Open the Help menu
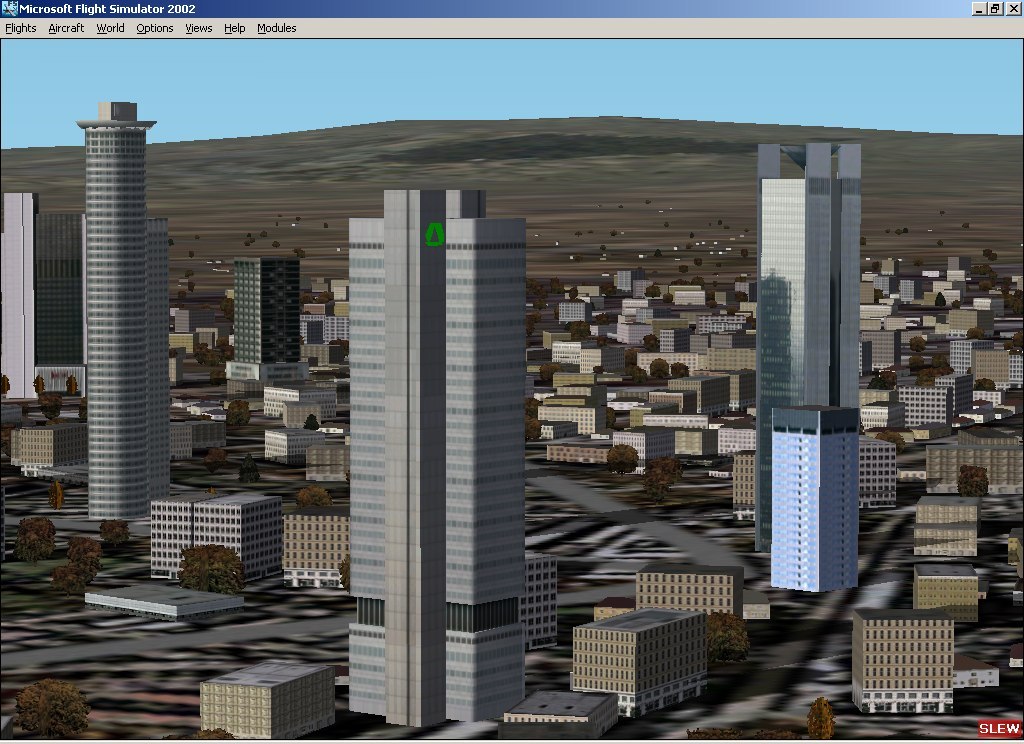The width and height of the screenshot is (1024, 744). click(235, 28)
